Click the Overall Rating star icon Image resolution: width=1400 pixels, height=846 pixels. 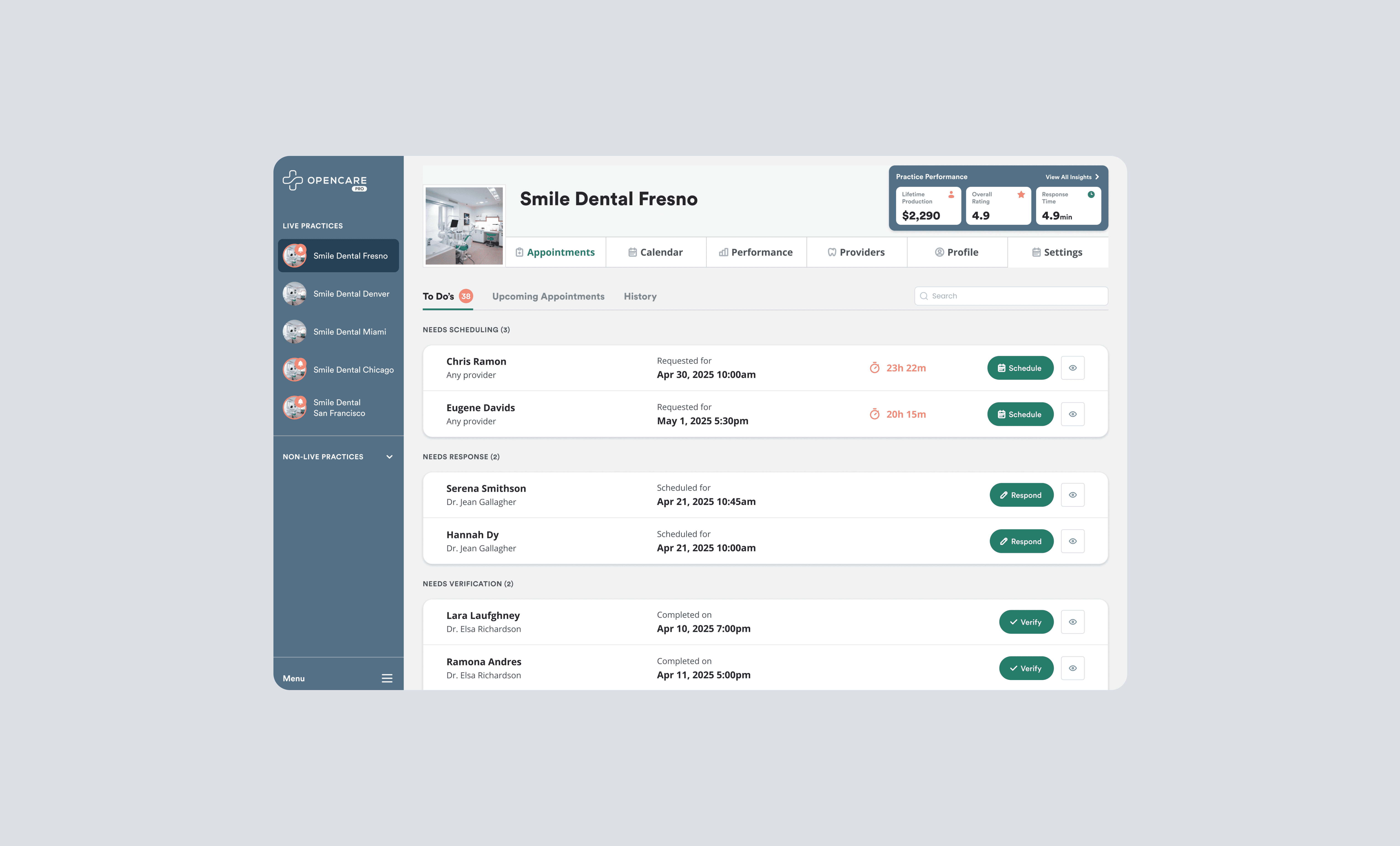(1021, 194)
